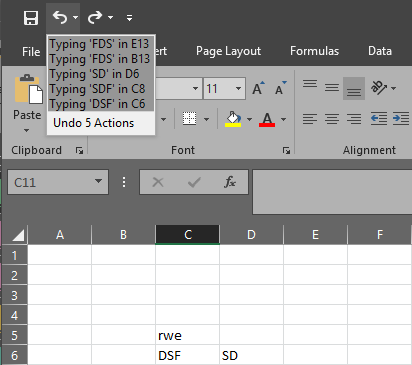
Task: Click the Undo arrow icon
Action: [x=60, y=17]
